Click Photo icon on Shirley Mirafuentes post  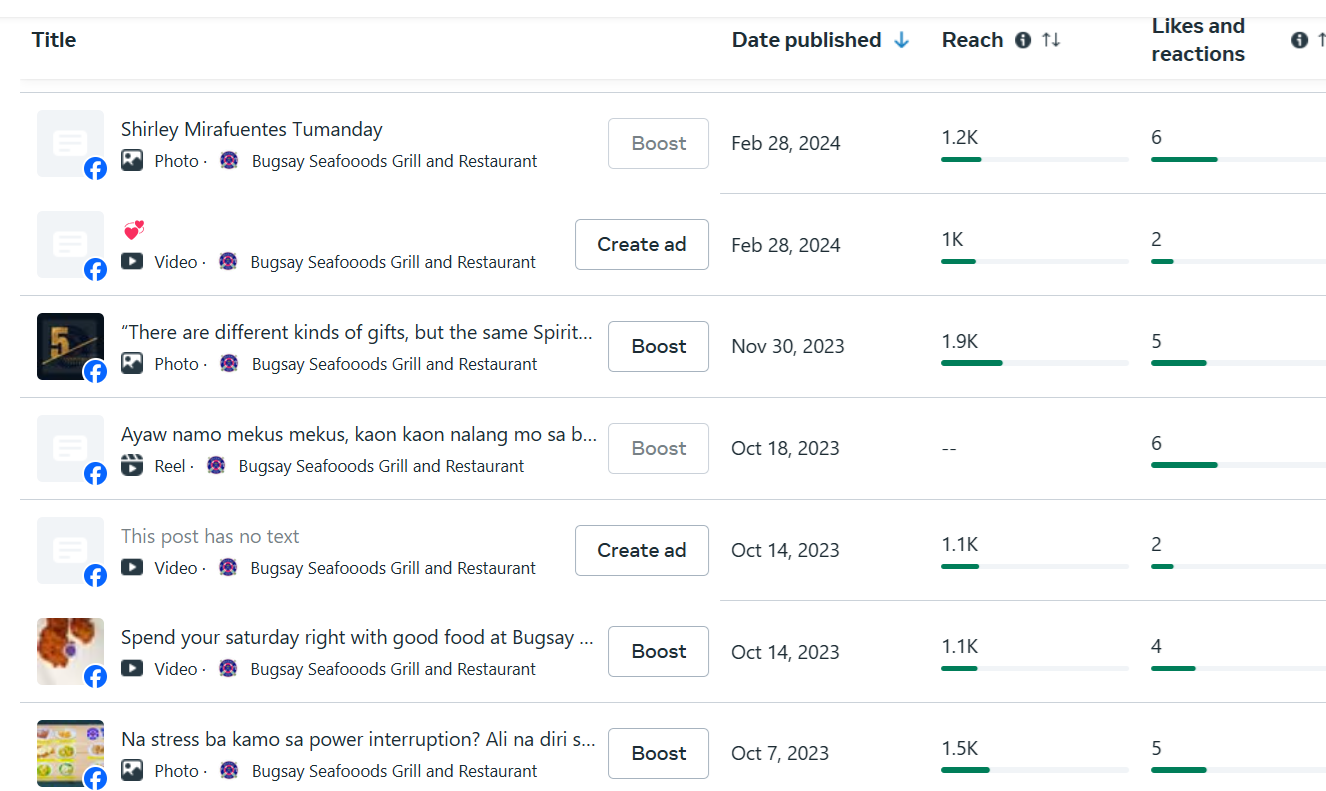click(x=132, y=161)
